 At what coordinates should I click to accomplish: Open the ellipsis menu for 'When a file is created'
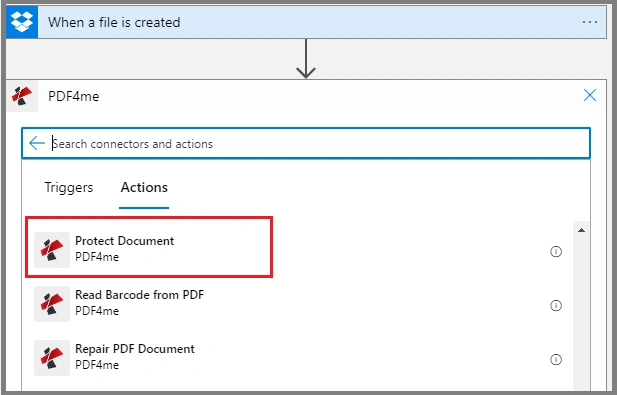589,22
